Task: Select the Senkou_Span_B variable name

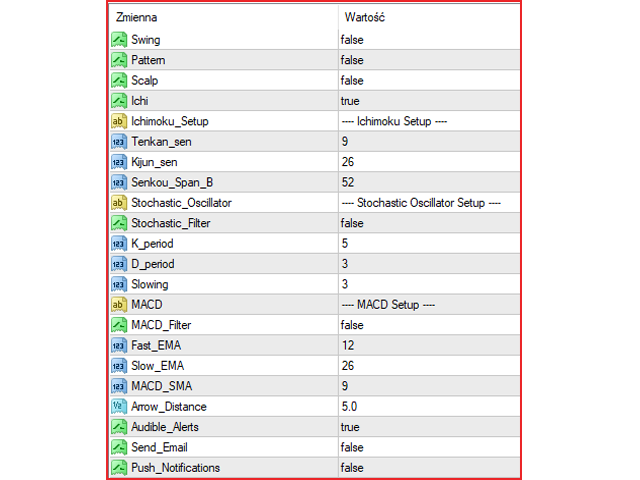Action: pos(172,182)
